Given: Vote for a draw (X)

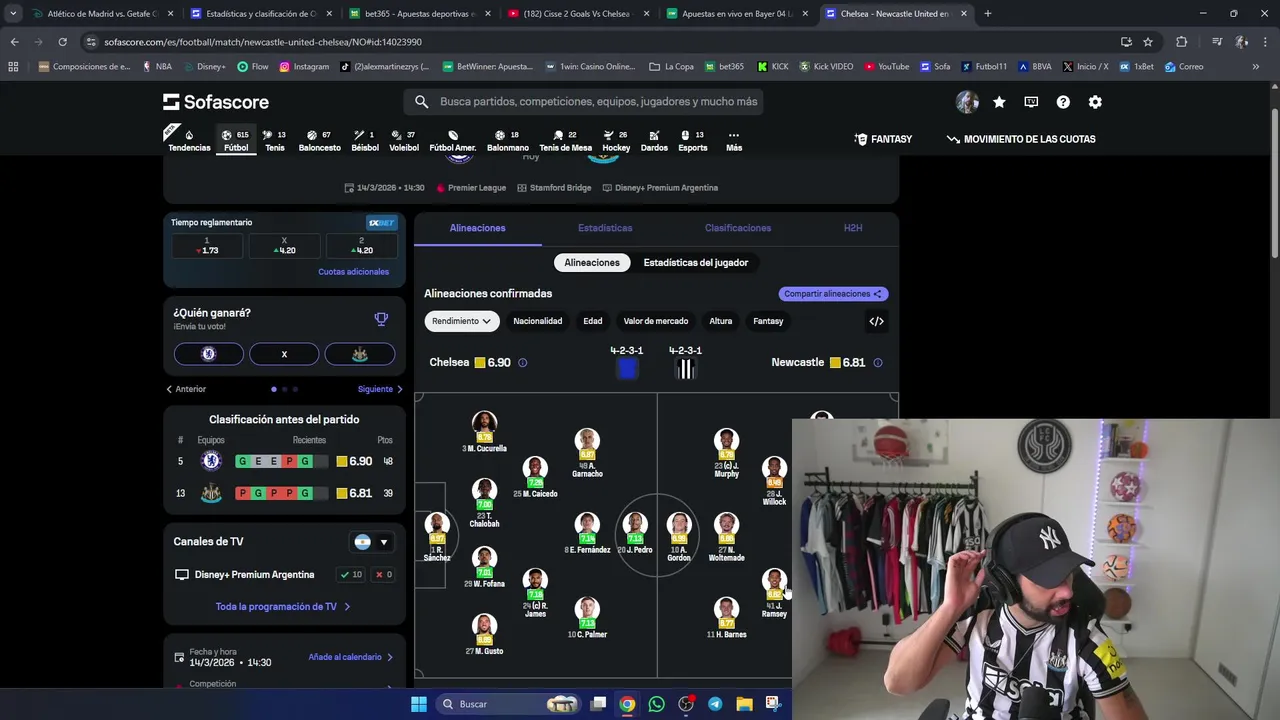Looking at the screenshot, I should 284,354.
